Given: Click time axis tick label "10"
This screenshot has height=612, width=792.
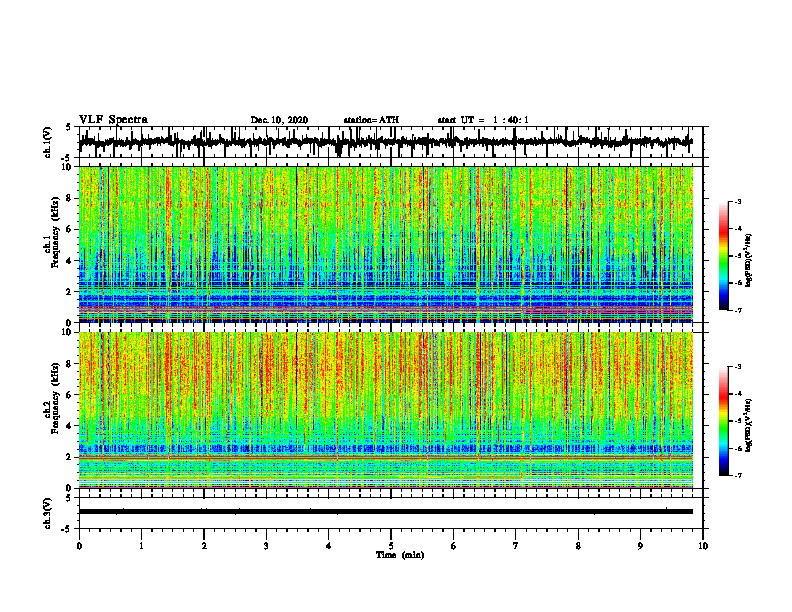Looking at the screenshot, I should click(703, 546).
